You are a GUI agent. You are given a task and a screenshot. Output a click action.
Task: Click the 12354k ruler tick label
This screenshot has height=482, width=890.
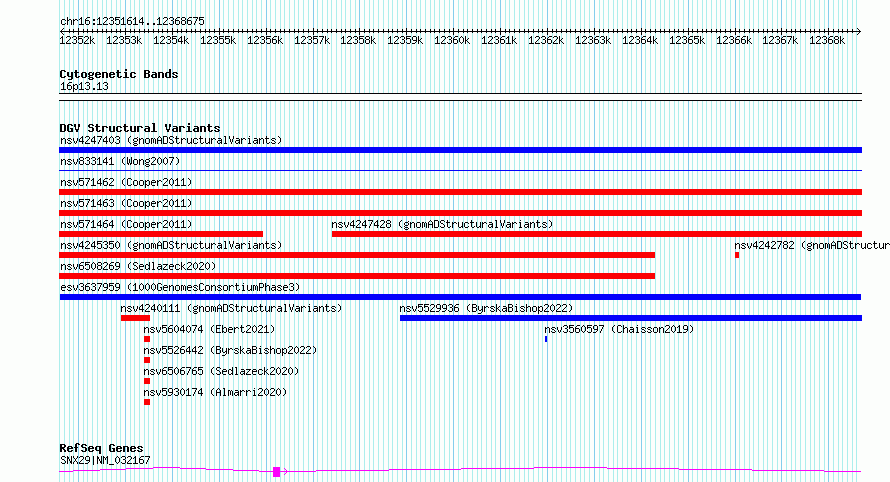click(x=171, y=40)
